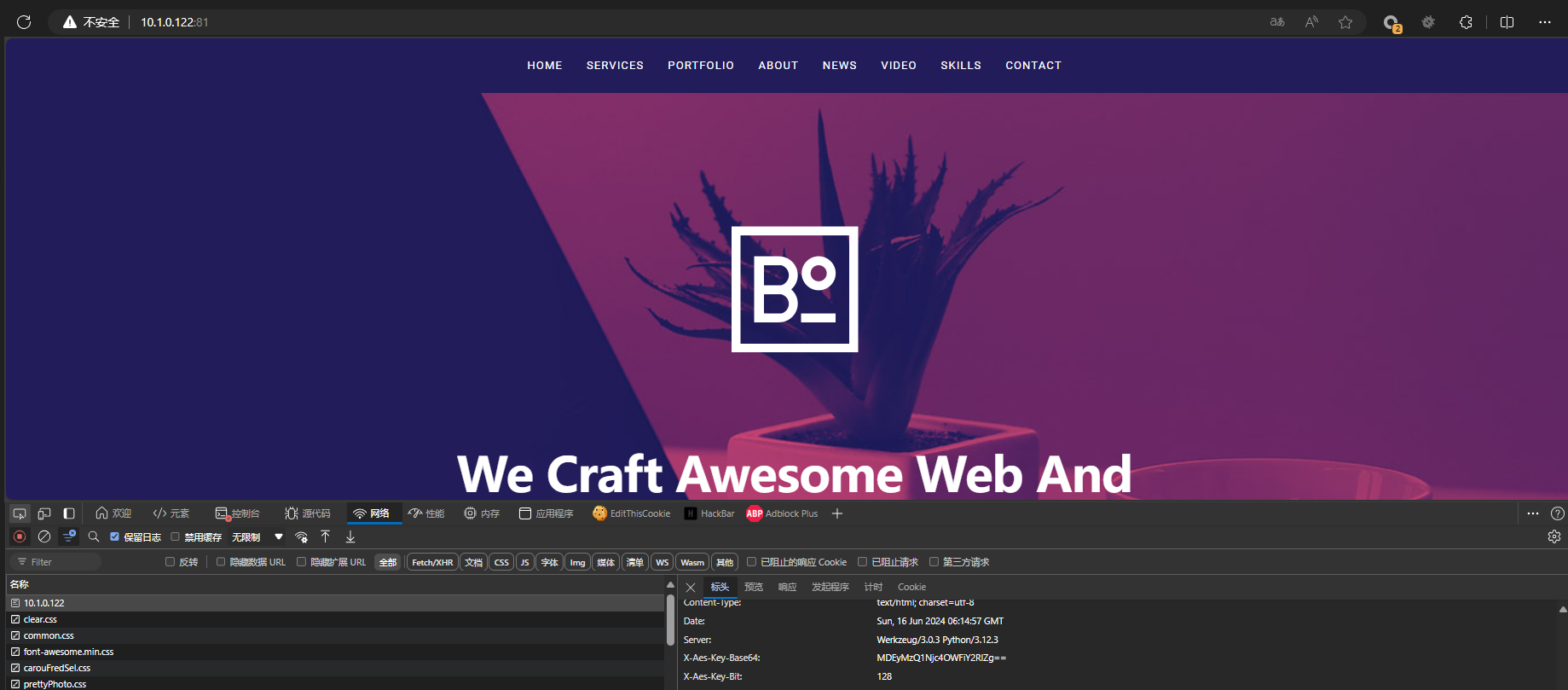Toggle the 保留日志 preserve log checkbox

[114, 536]
